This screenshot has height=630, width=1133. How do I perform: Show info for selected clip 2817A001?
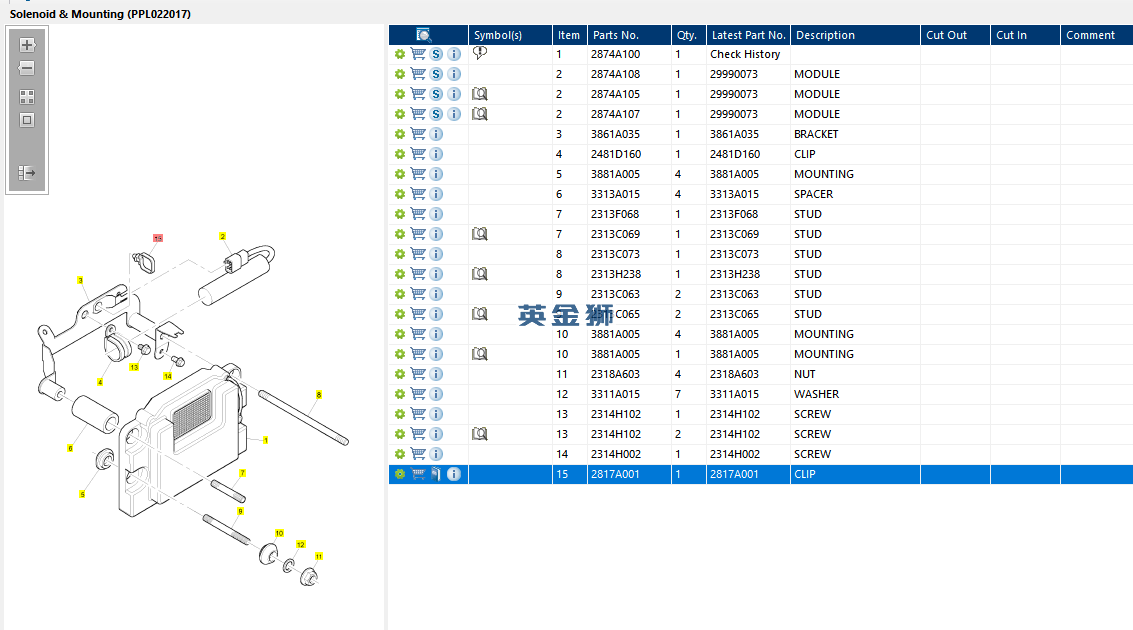pos(454,474)
